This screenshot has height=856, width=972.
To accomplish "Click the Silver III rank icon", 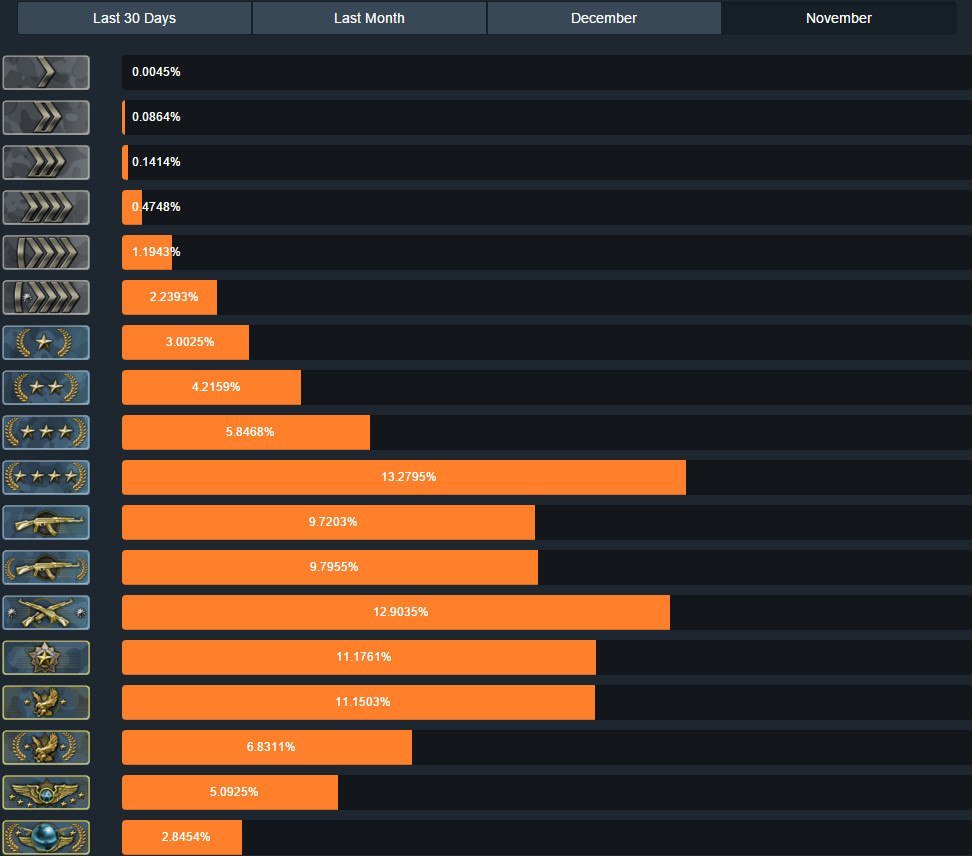I will (46, 162).
